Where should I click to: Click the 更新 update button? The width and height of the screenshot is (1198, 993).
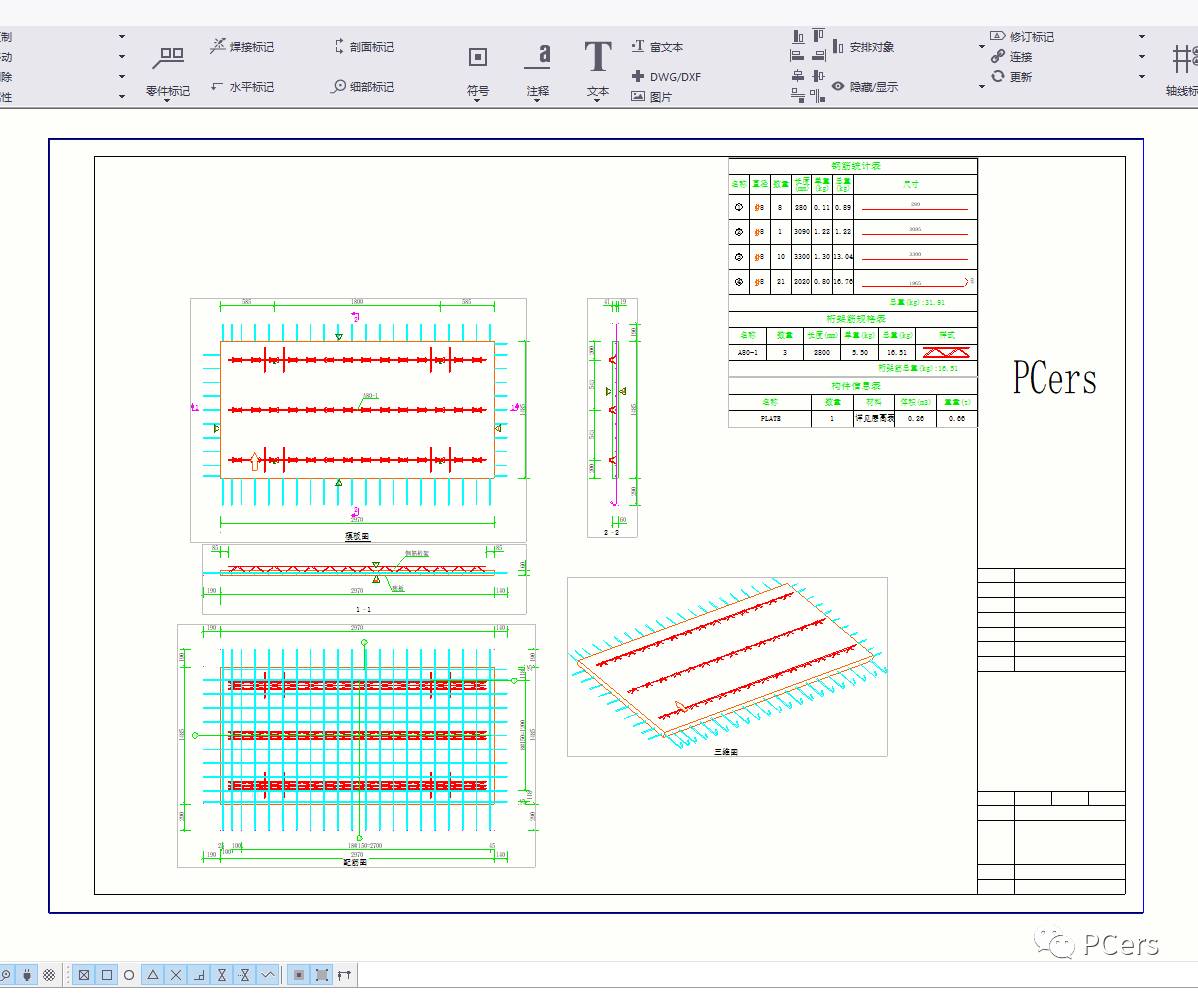click(x=1011, y=77)
